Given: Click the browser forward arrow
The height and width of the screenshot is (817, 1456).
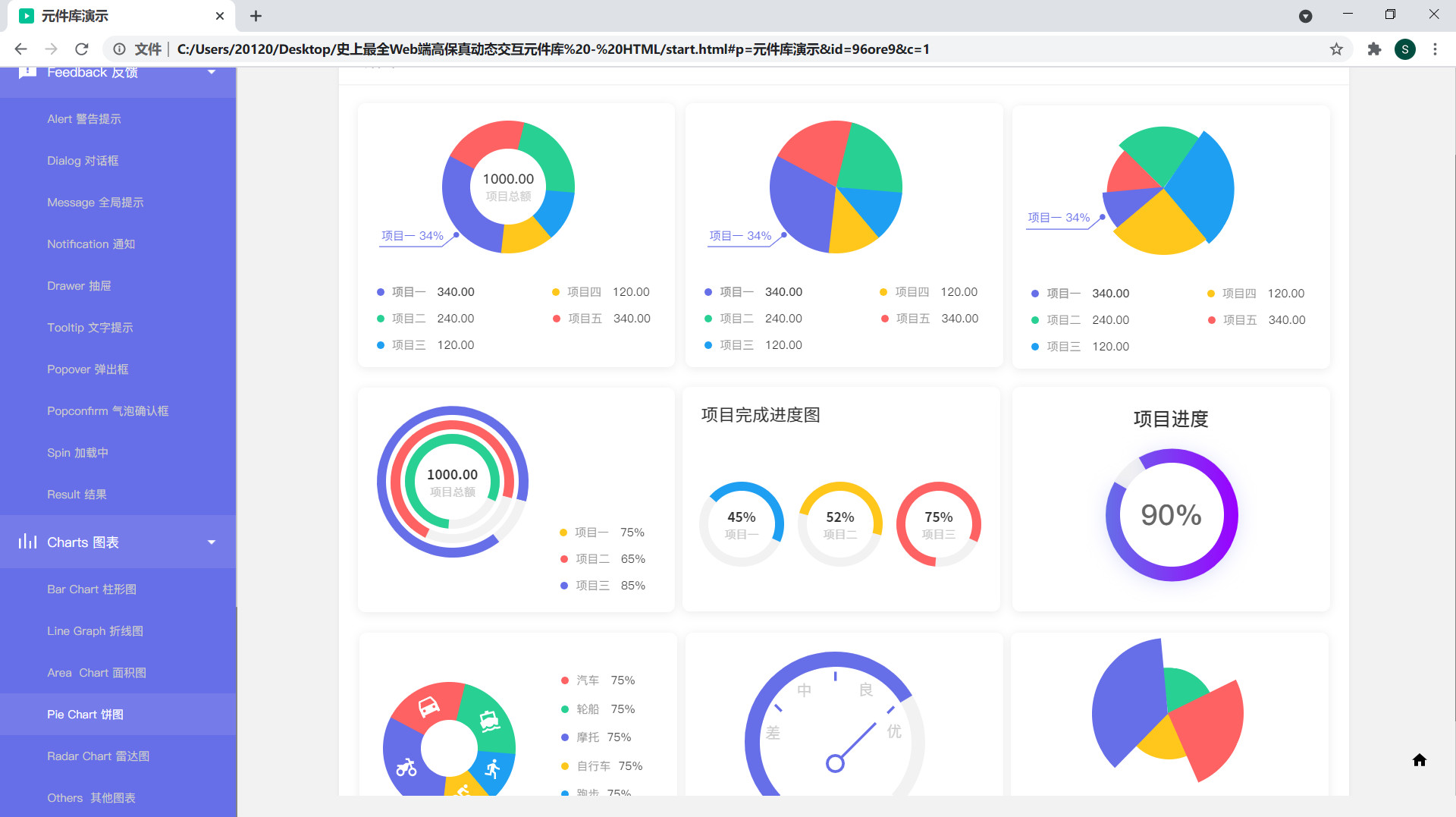Looking at the screenshot, I should tap(51, 49).
